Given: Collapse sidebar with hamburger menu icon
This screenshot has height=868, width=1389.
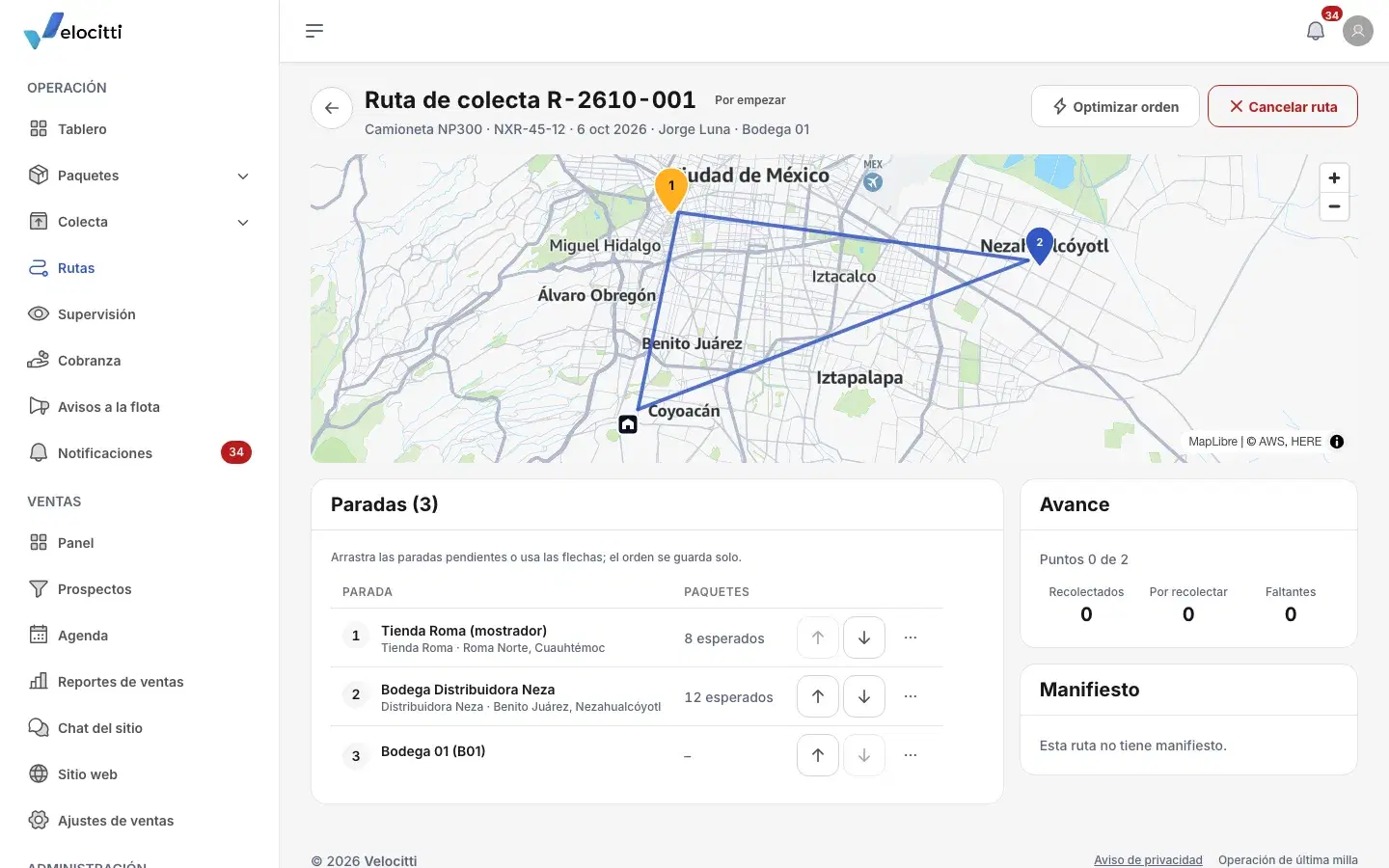Looking at the screenshot, I should pos(314,31).
